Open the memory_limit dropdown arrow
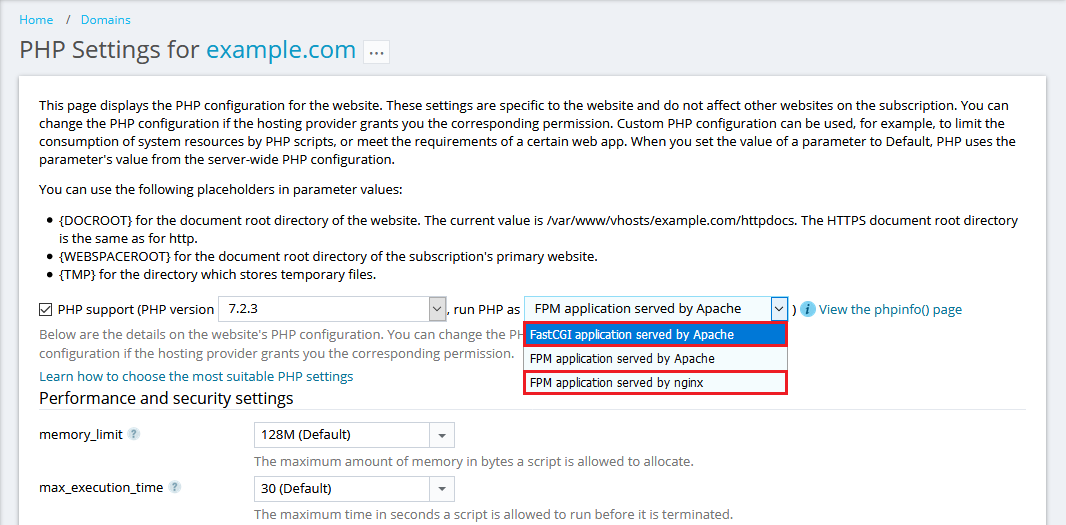The width and height of the screenshot is (1066, 525). (442, 435)
